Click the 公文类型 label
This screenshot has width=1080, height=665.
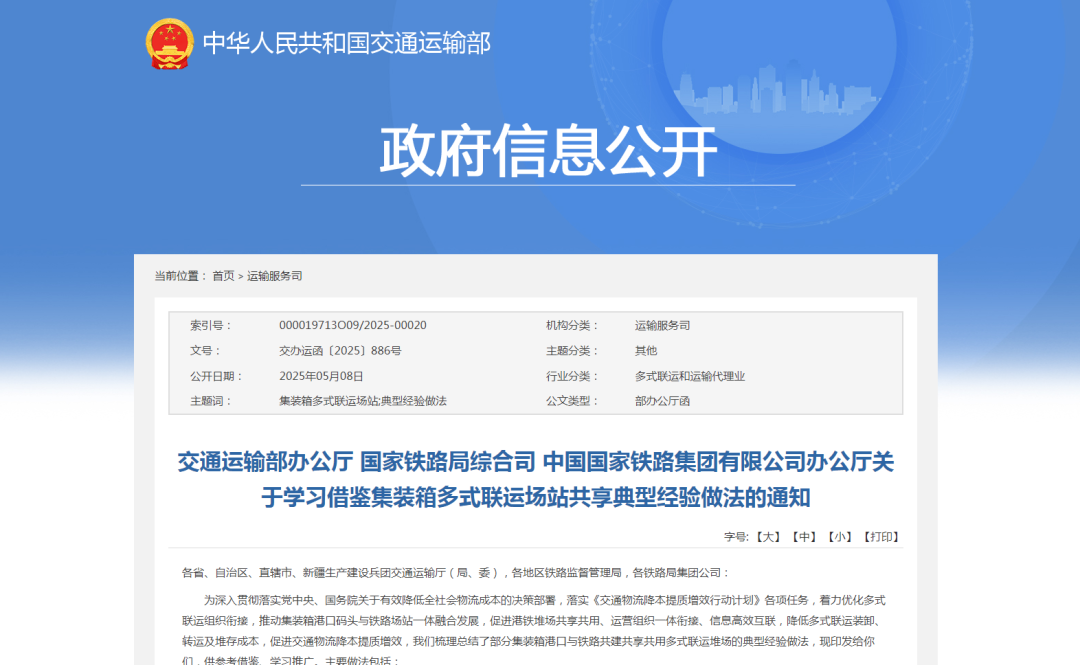[572, 401]
